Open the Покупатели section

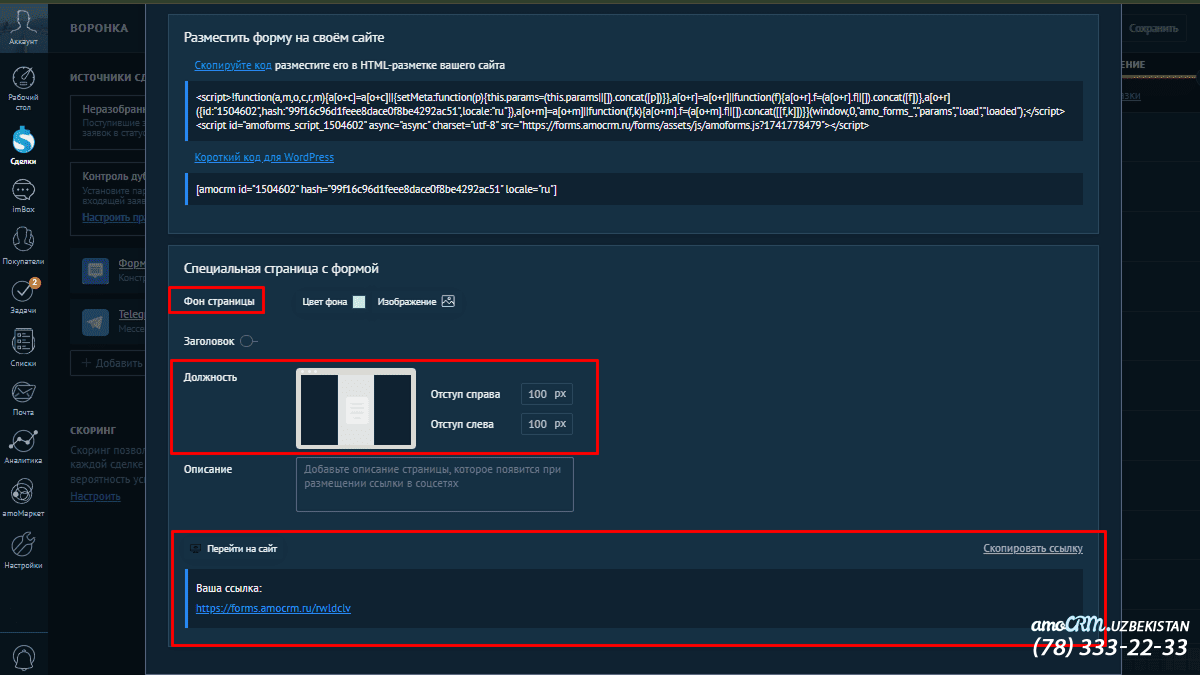(24, 246)
